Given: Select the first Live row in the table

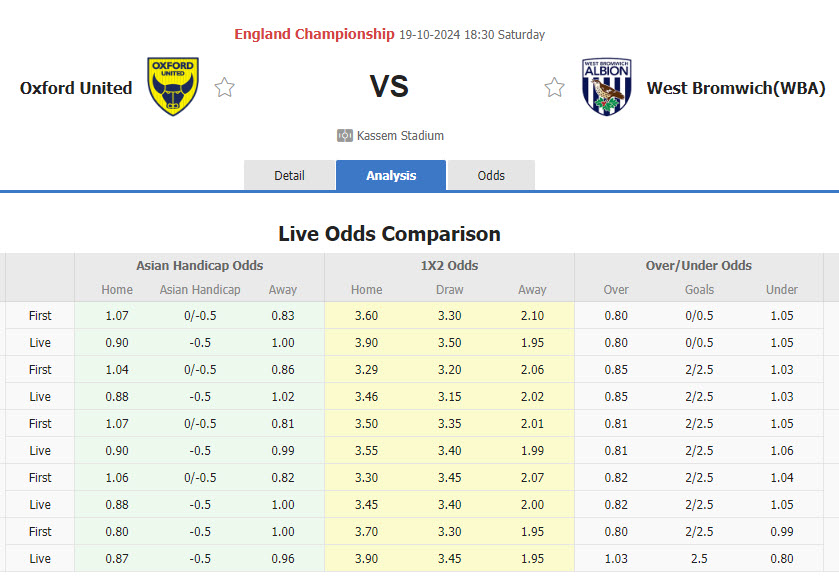Looking at the screenshot, I should pos(40,342).
